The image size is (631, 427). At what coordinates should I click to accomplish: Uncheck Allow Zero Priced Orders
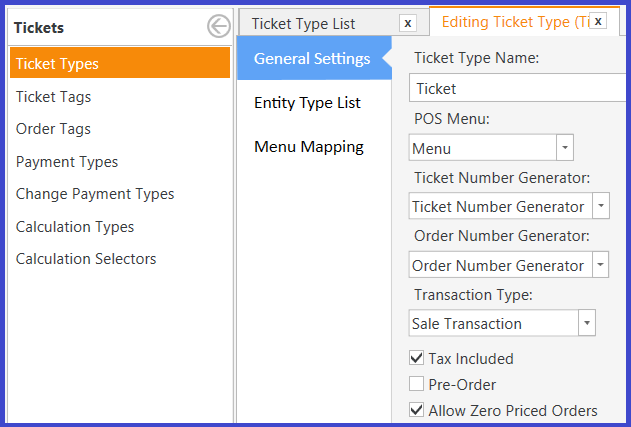(x=417, y=410)
